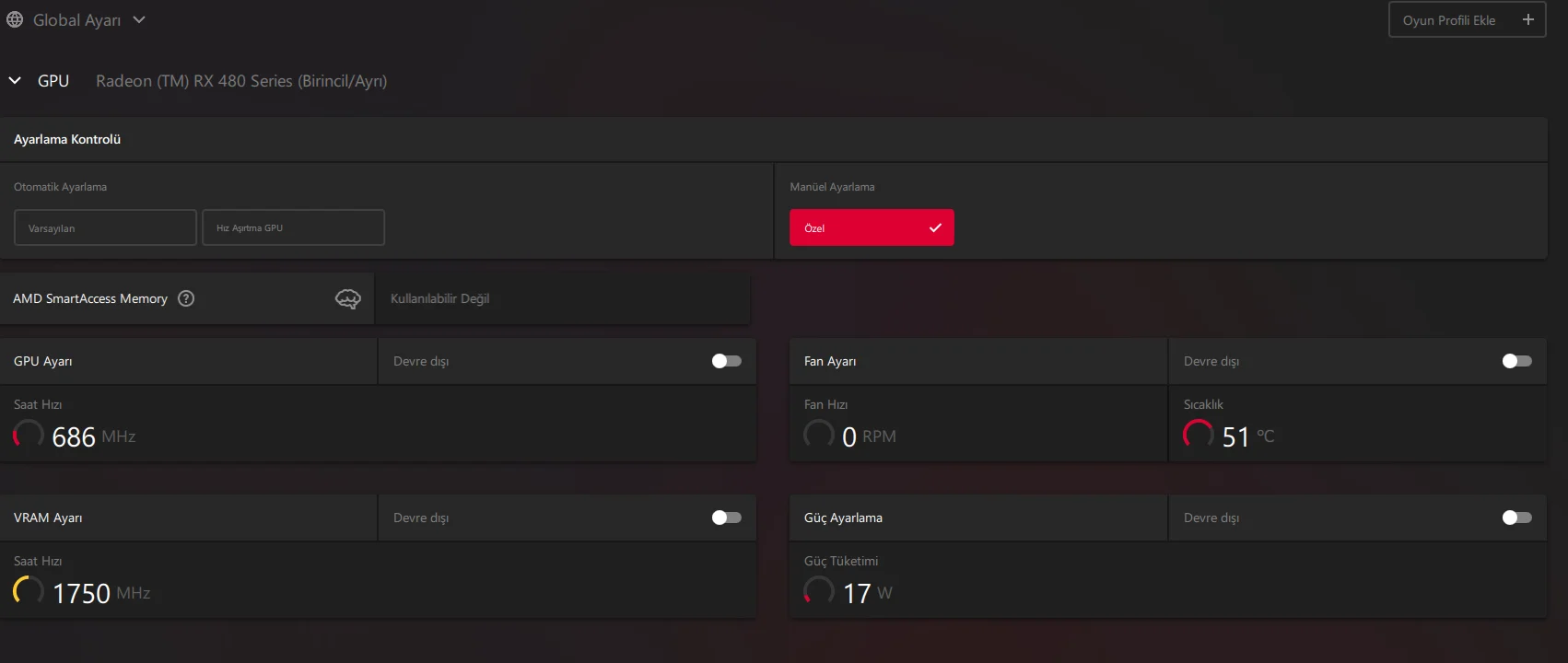Click the power consumption gauge for 17 W
This screenshot has width=1568, height=663.
click(x=819, y=591)
